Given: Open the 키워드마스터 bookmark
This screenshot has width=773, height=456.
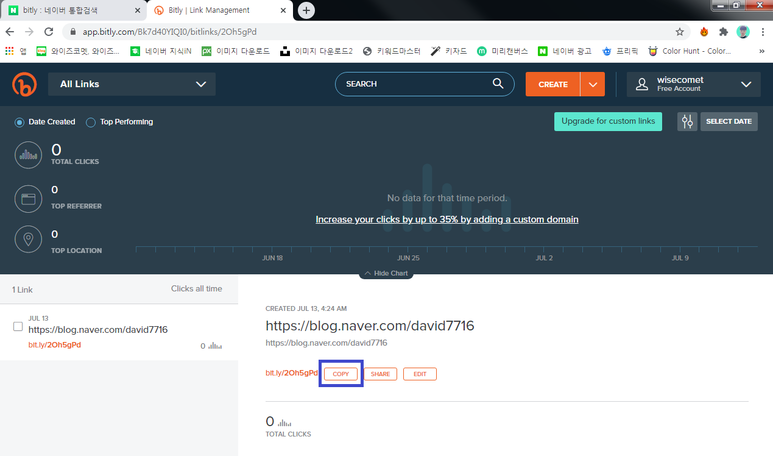Looking at the screenshot, I should 391,51.
